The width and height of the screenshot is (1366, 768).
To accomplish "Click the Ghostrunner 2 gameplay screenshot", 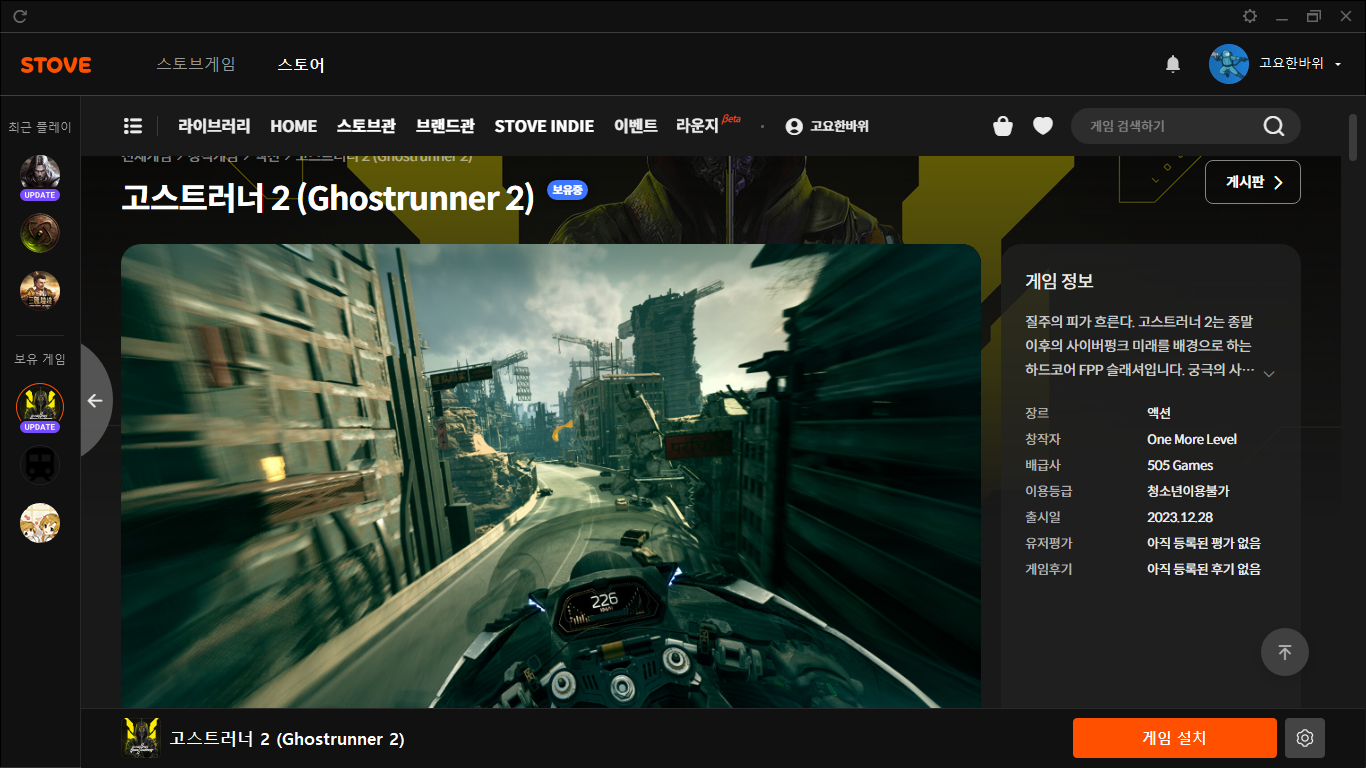I will [x=551, y=476].
